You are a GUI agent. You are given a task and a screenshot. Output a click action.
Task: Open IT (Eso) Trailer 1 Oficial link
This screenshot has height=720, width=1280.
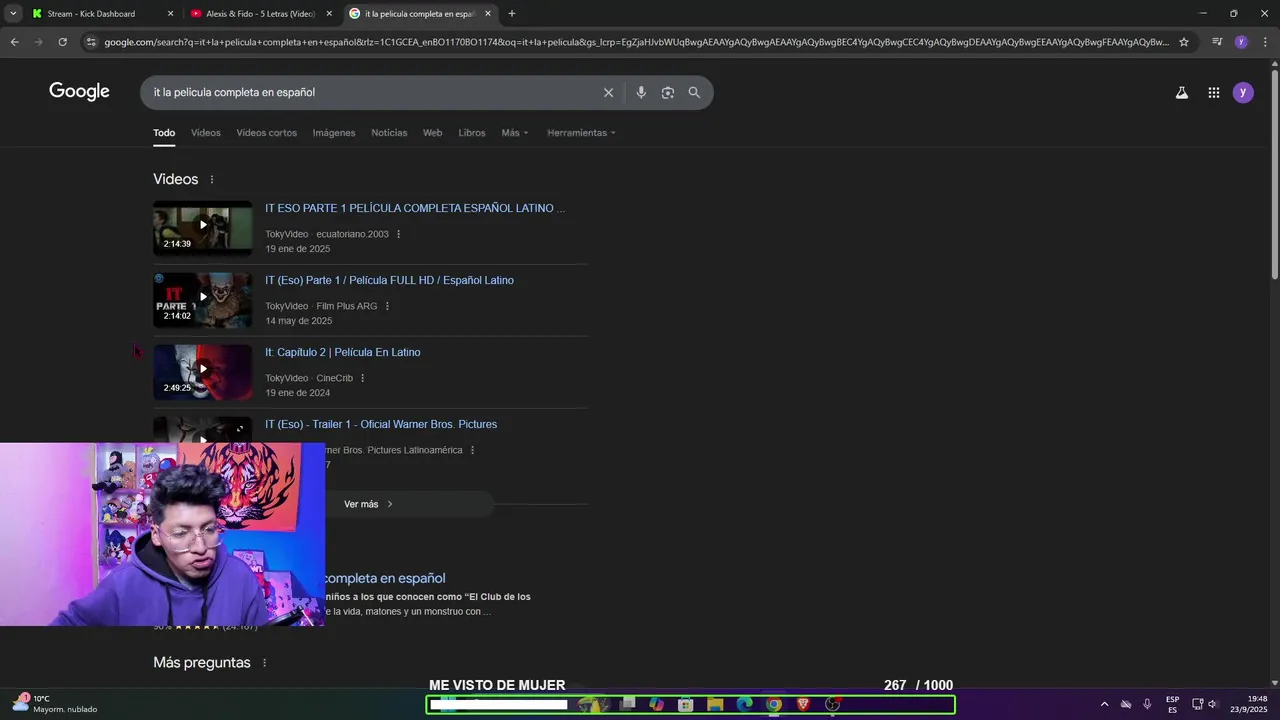(x=381, y=424)
